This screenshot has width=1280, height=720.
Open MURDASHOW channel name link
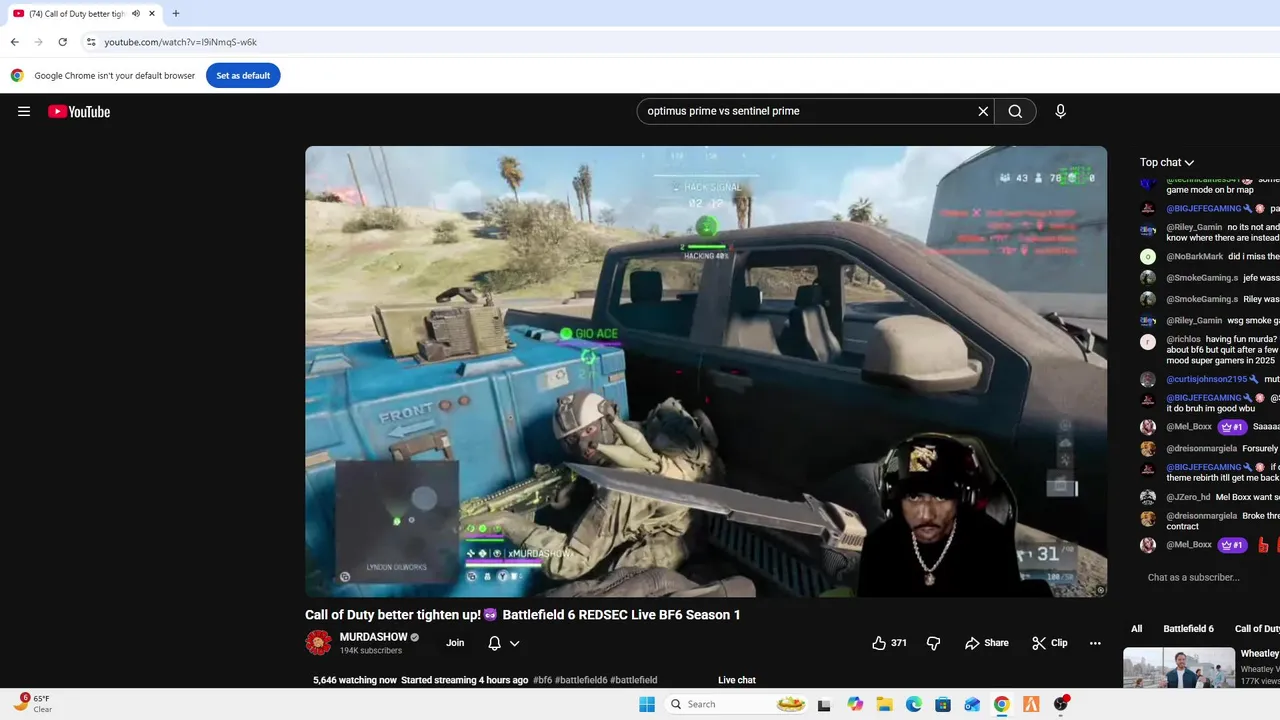tap(373, 637)
